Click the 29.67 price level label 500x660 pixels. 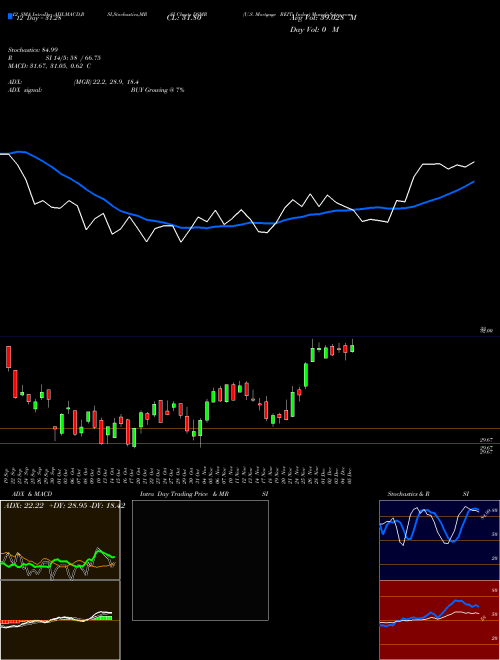(x=486, y=440)
